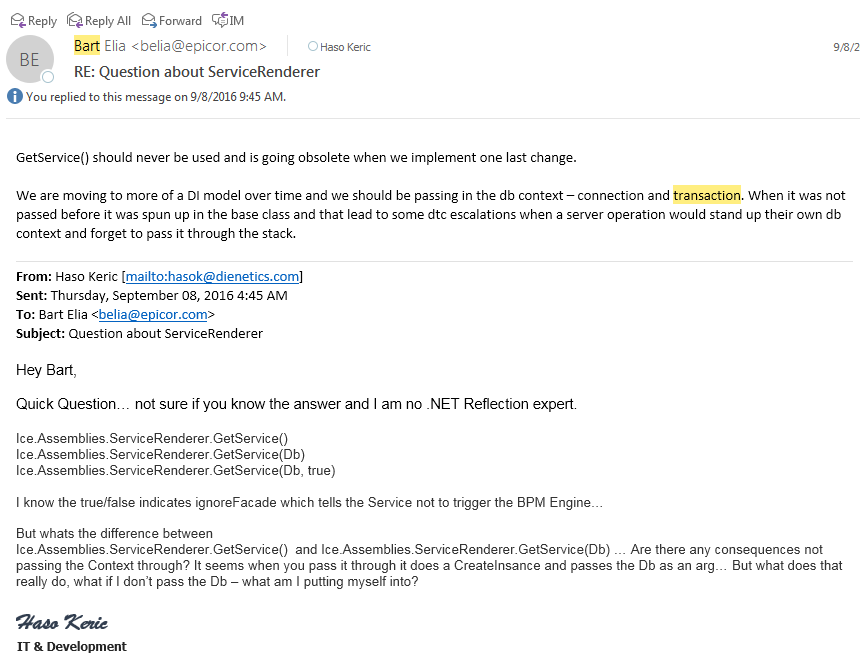Click the Haso Keric signature image
Screen dimensions: 860x660
pyautogui.click(x=62, y=623)
